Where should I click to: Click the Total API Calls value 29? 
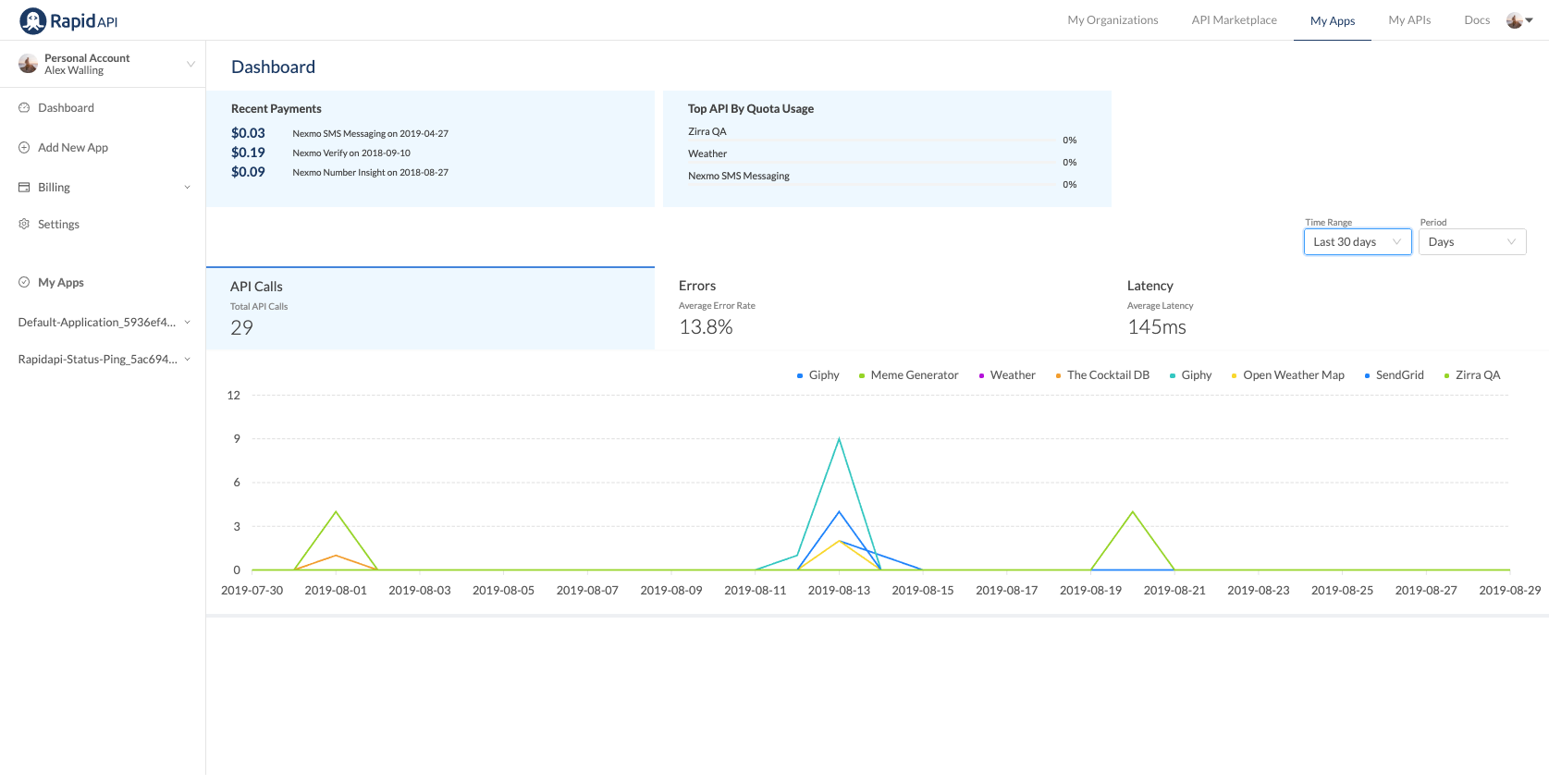[241, 328]
